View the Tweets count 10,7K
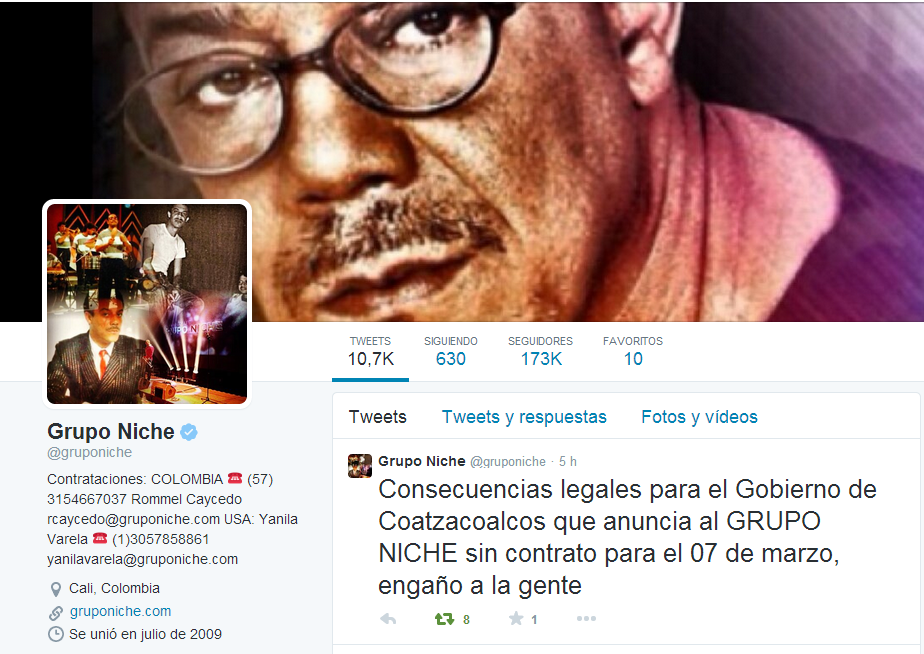 [x=370, y=352]
